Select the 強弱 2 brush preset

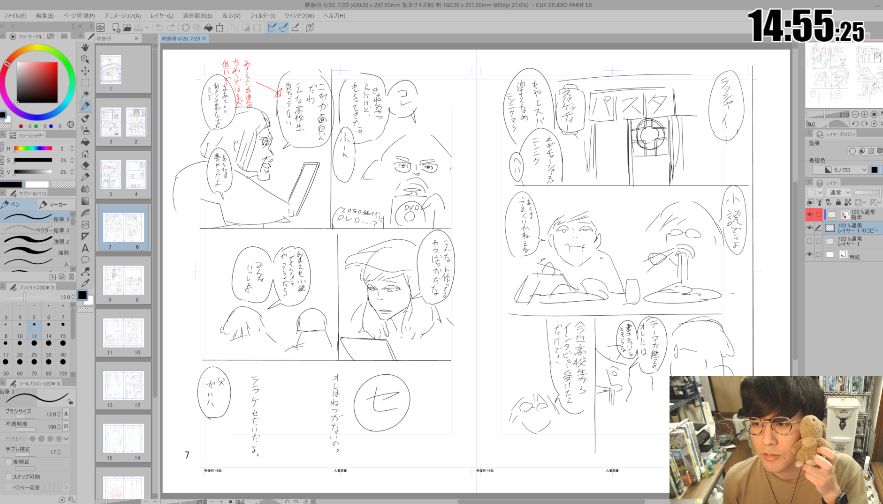(x=37, y=241)
